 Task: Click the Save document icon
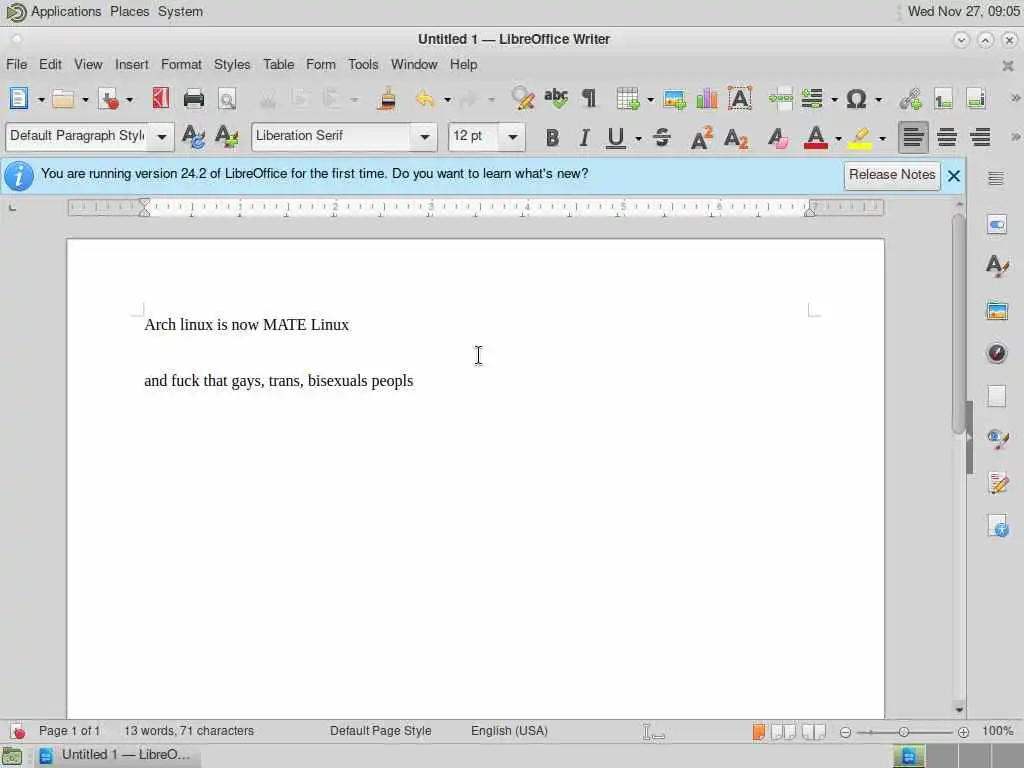pyautogui.click(x=108, y=99)
